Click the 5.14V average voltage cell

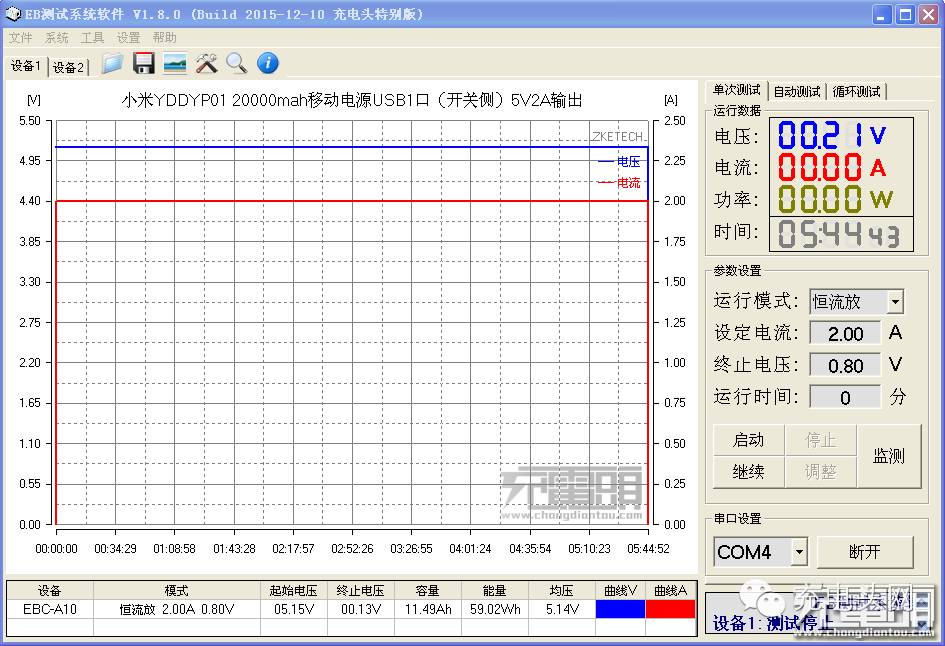(562, 609)
